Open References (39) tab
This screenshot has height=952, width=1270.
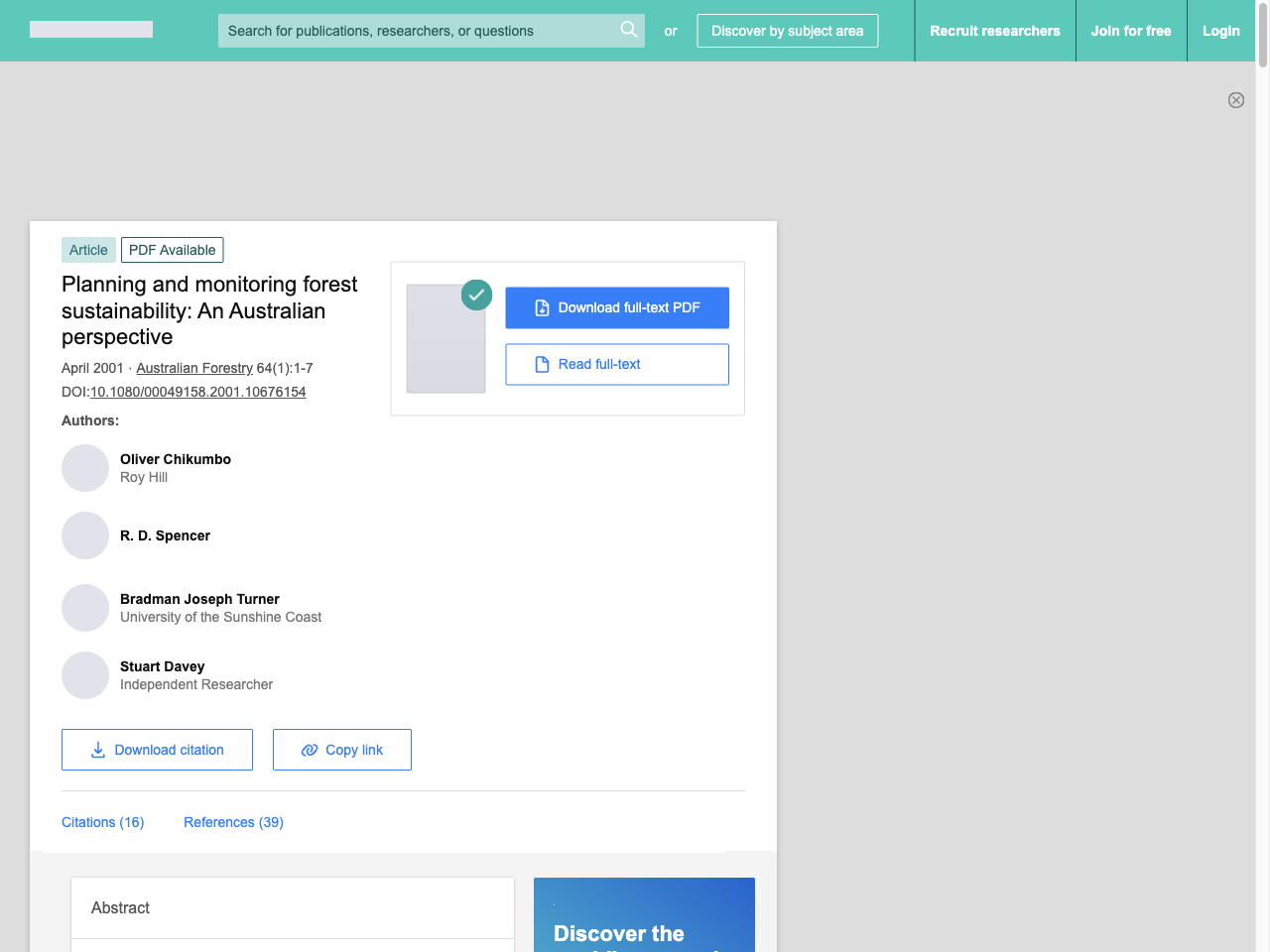[233, 822]
